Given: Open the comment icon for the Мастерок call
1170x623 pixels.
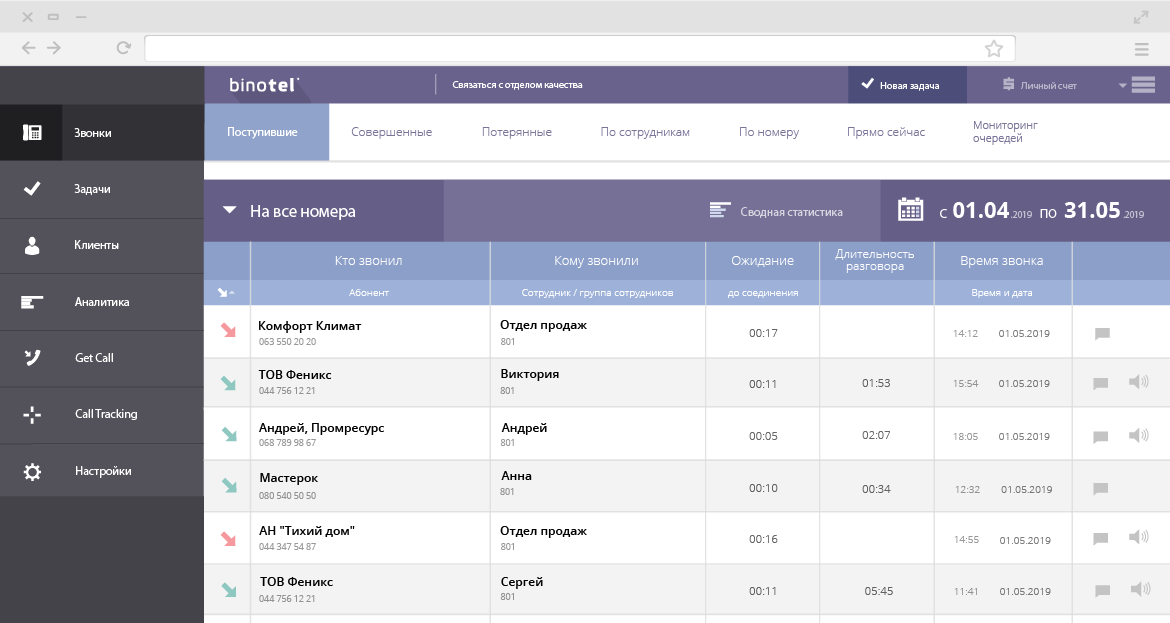Looking at the screenshot, I should [x=1100, y=489].
